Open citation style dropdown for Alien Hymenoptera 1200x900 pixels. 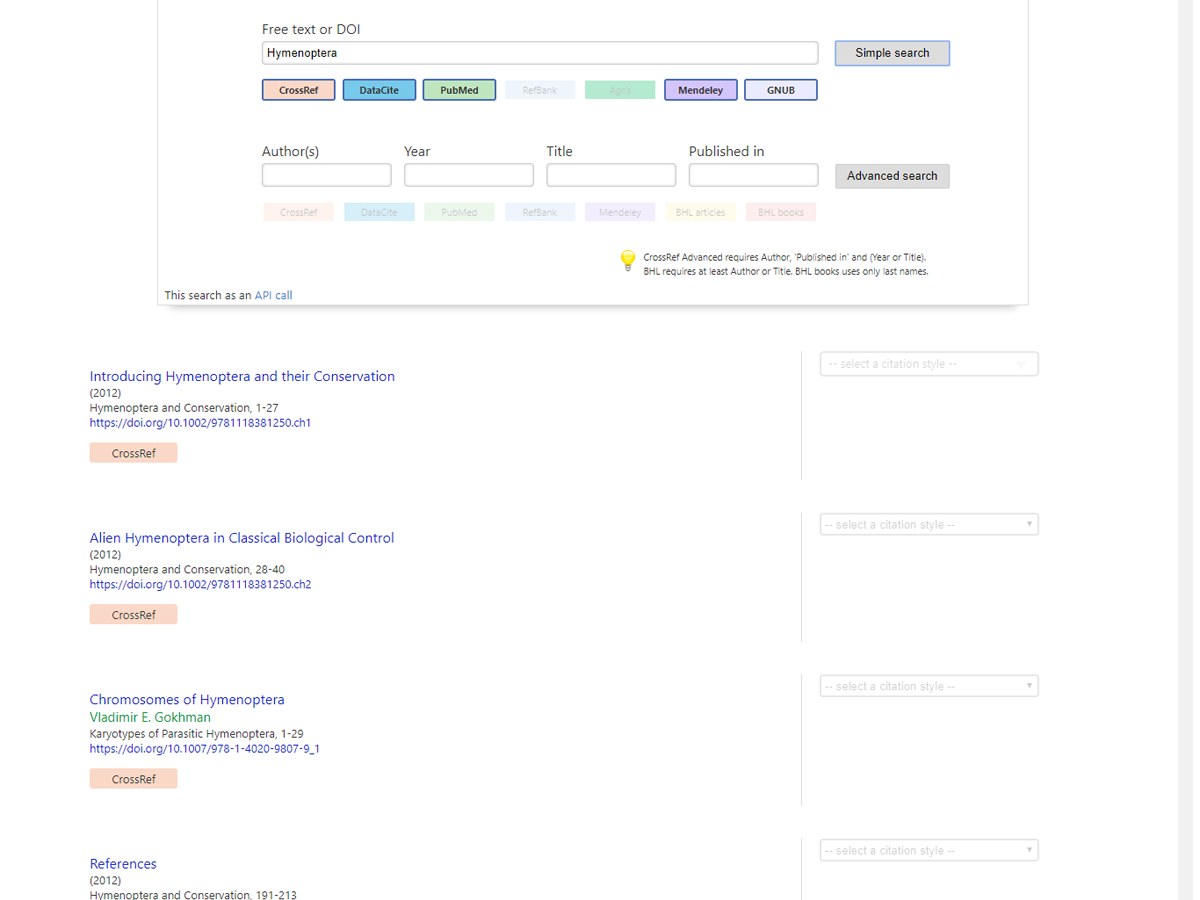tap(928, 525)
